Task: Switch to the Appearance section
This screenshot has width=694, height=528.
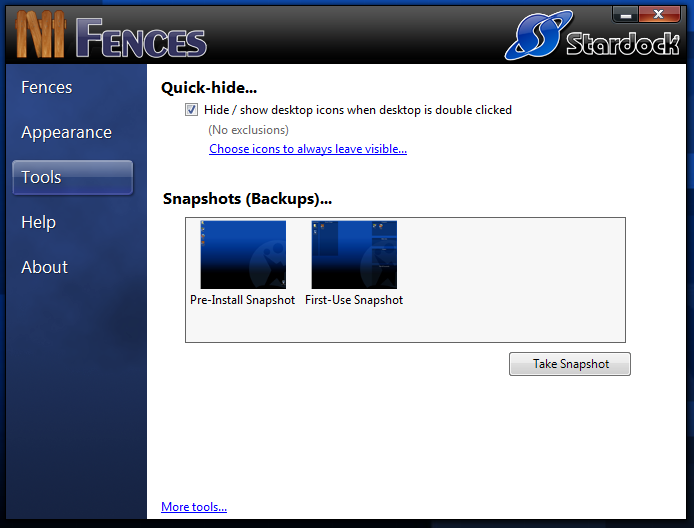Action: (x=66, y=132)
